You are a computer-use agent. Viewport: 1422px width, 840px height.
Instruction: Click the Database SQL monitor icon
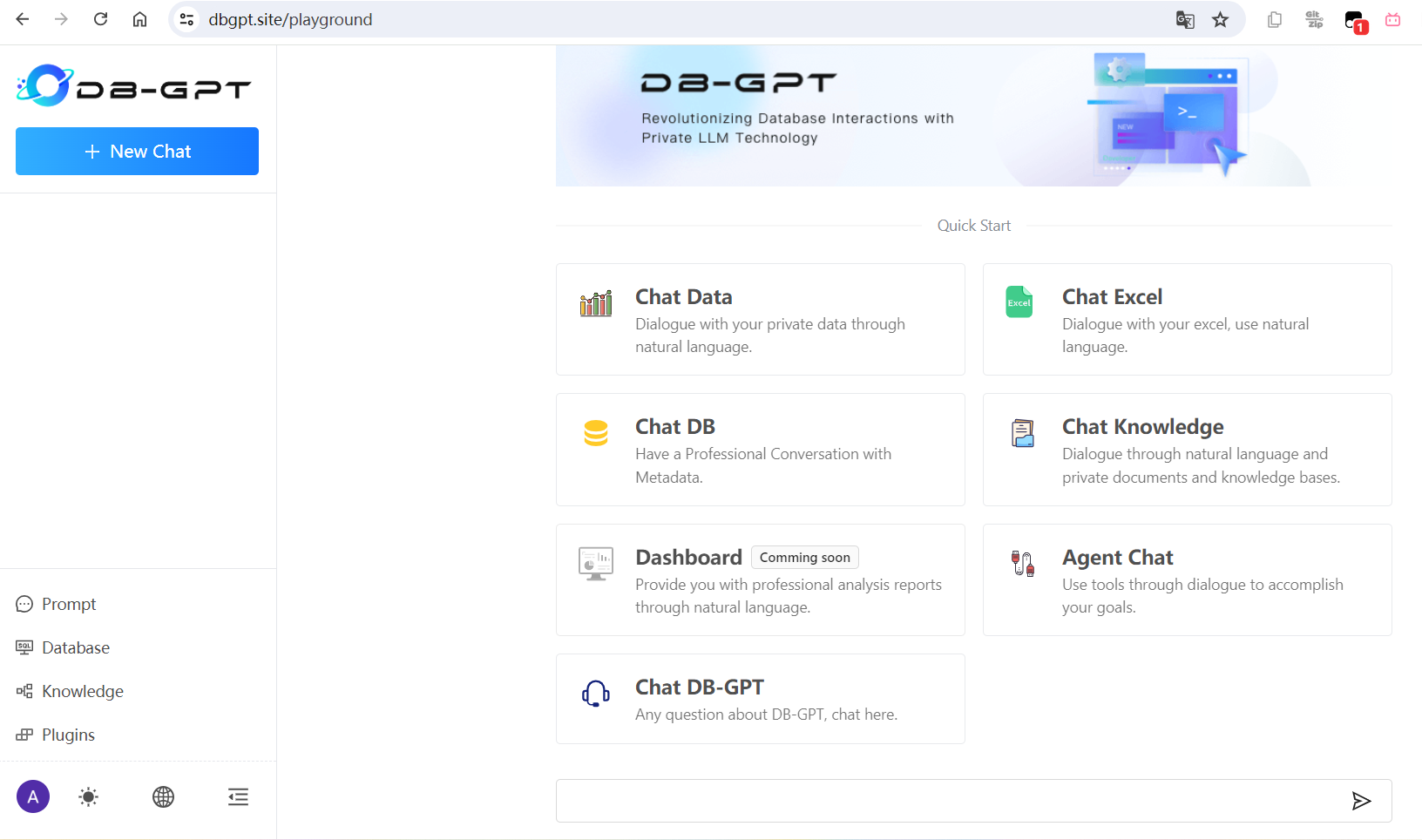point(24,647)
